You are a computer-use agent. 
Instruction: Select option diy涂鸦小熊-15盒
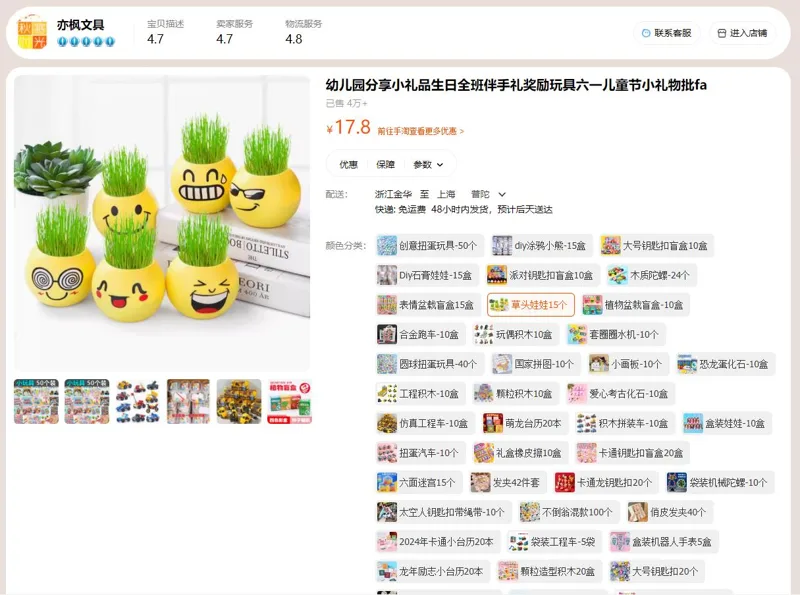pos(542,246)
